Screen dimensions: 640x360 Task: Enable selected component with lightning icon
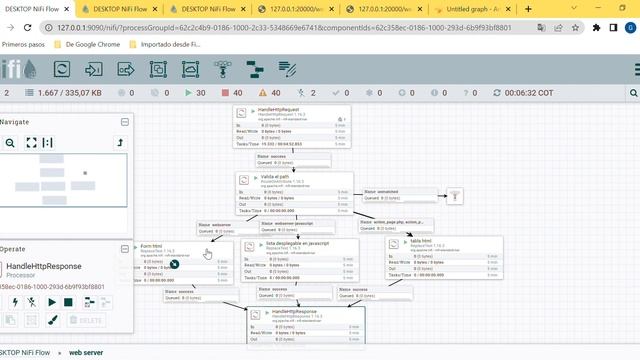[15, 302]
